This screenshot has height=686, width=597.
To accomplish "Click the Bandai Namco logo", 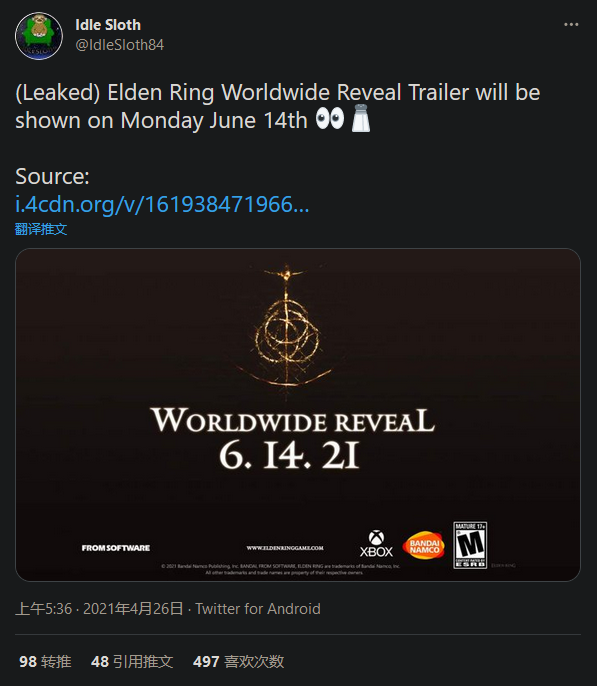I will [423, 545].
